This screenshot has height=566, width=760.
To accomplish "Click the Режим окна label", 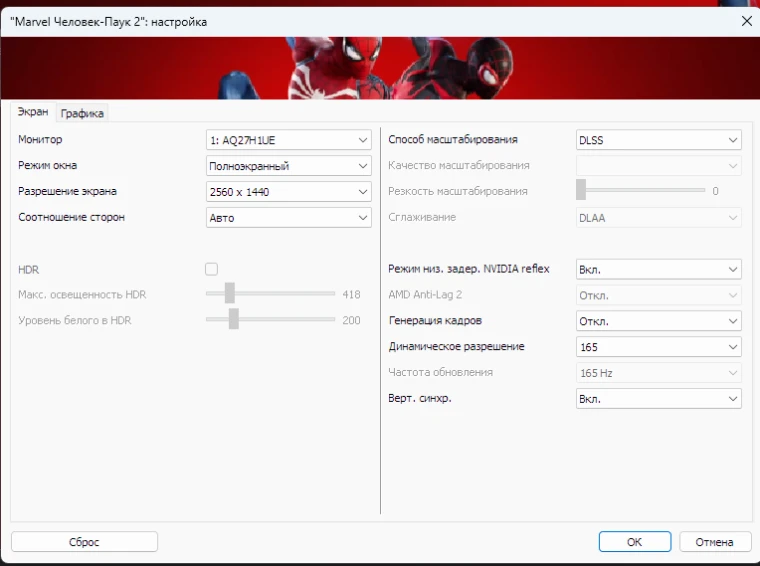I will tap(48, 165).
